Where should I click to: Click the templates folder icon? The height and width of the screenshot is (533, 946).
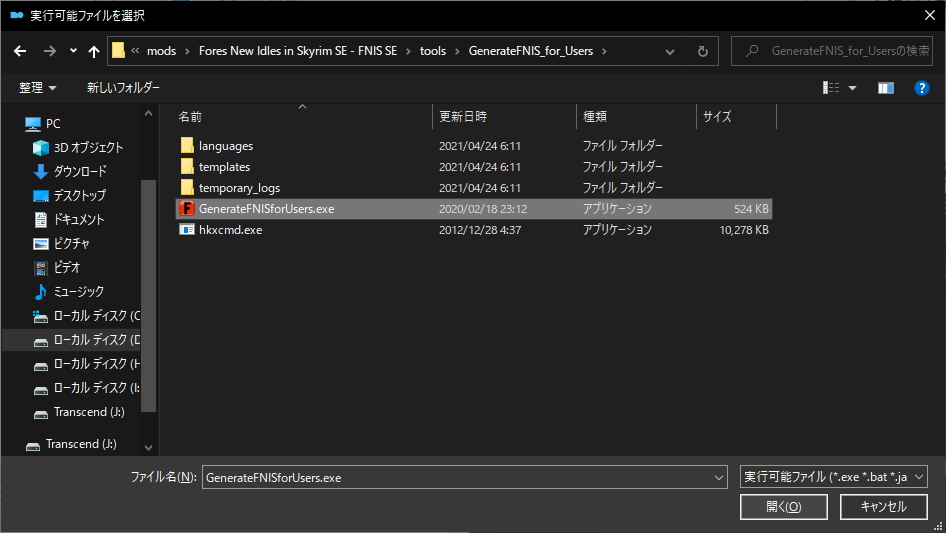(187, 167)
